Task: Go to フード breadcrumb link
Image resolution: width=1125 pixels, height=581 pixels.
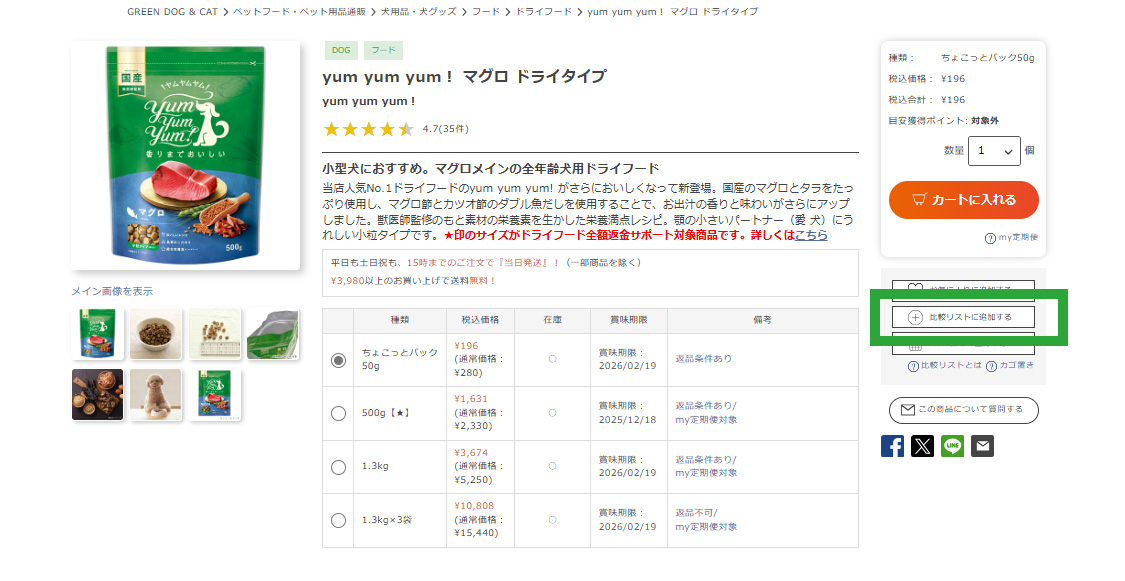Action: point(486,11)
